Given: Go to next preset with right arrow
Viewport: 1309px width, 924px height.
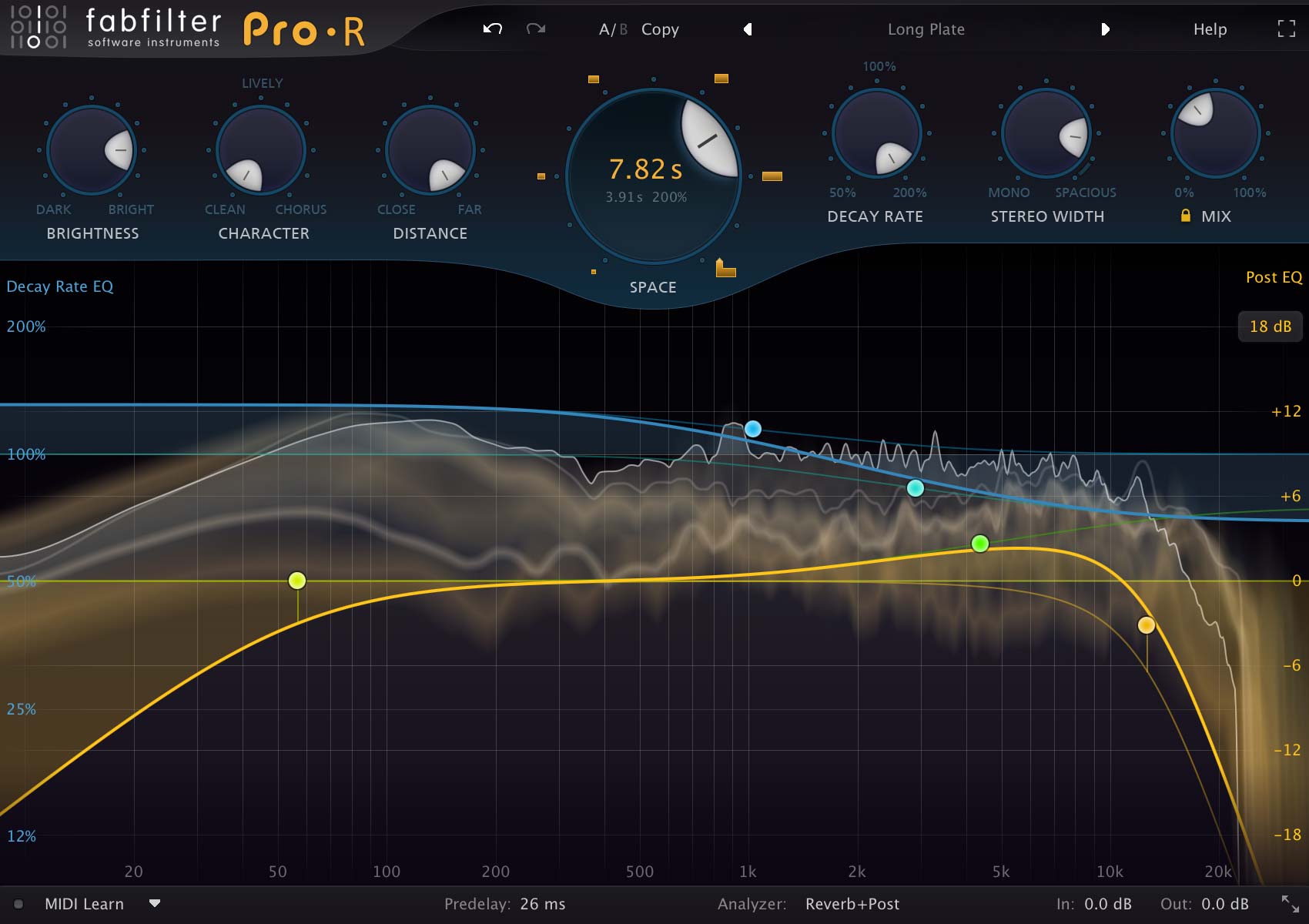Looking at the screenshot, I should coord(1105,29).
